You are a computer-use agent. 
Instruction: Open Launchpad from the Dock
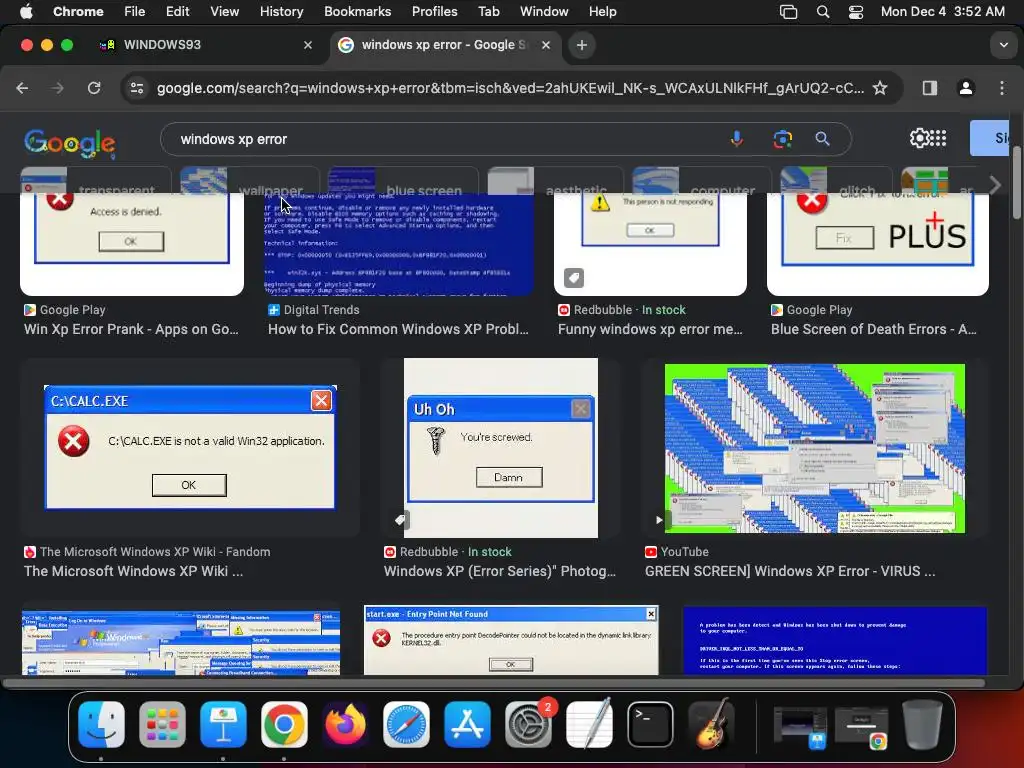point(162,724)
